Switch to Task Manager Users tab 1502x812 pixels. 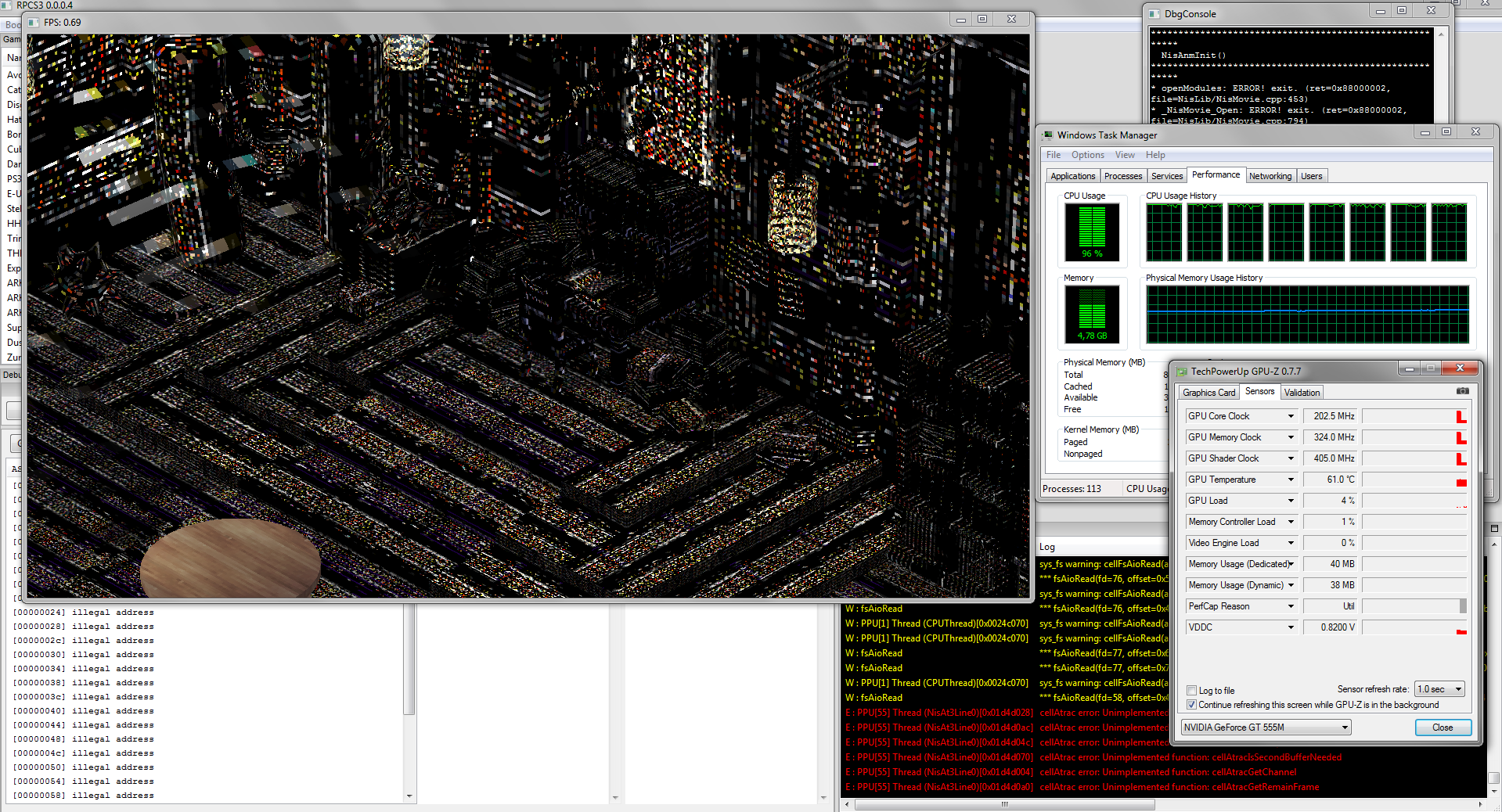1311,176
